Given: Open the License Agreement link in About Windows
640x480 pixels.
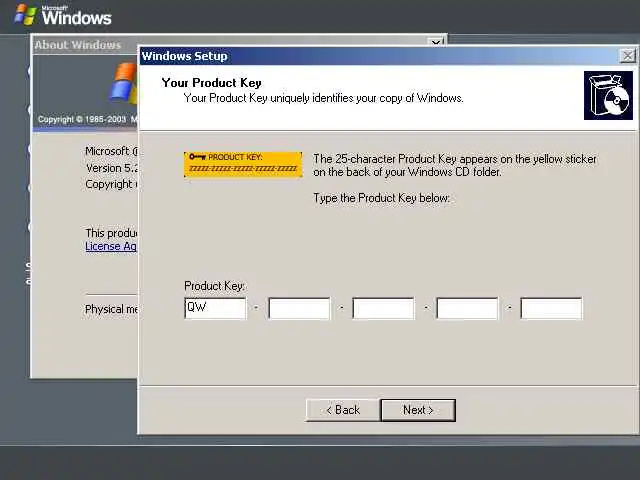Looking at the screenshot, I should pyautogui.click(x=111, y=247).
